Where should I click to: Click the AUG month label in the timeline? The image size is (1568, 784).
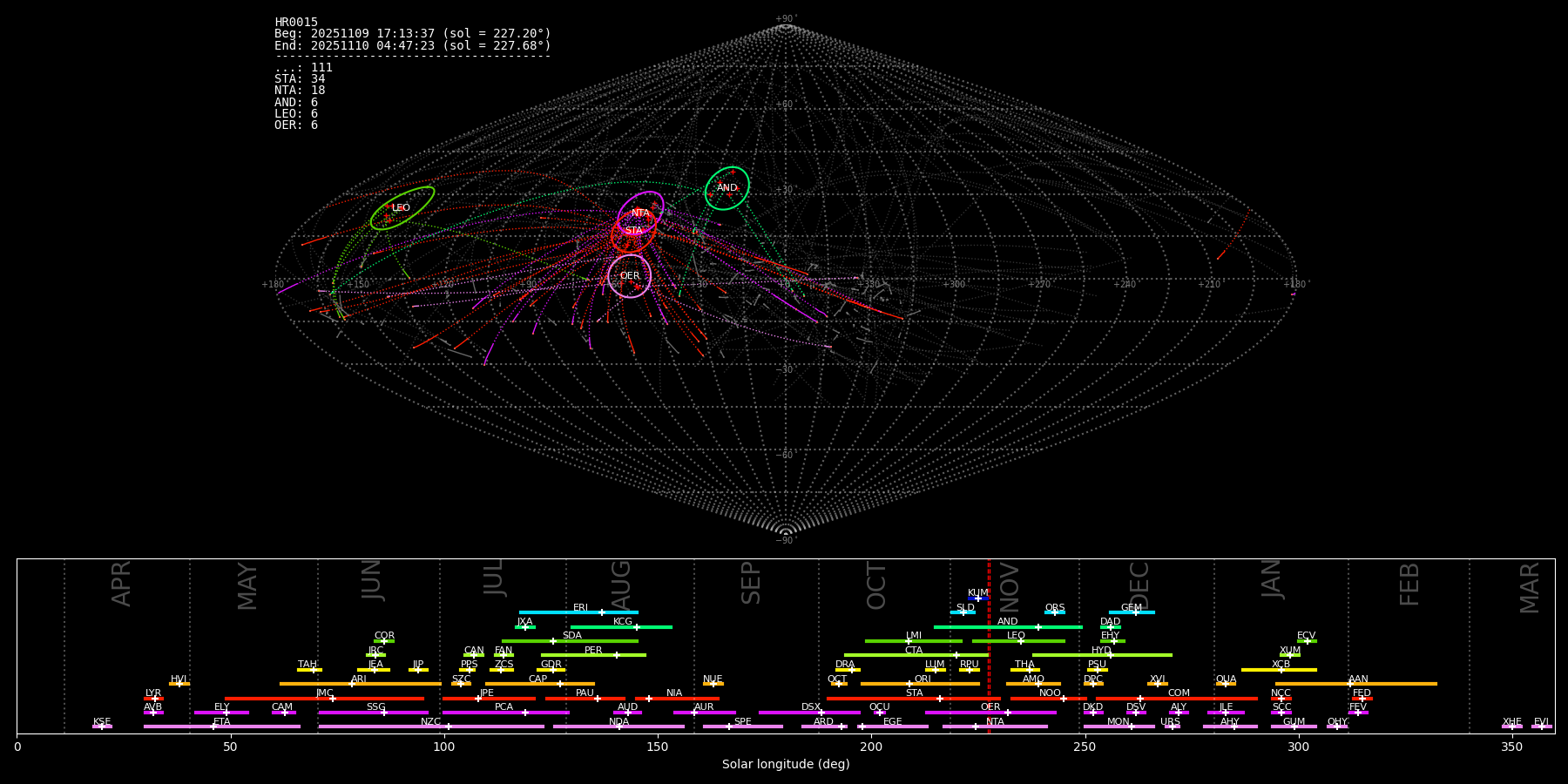point(620,584)
